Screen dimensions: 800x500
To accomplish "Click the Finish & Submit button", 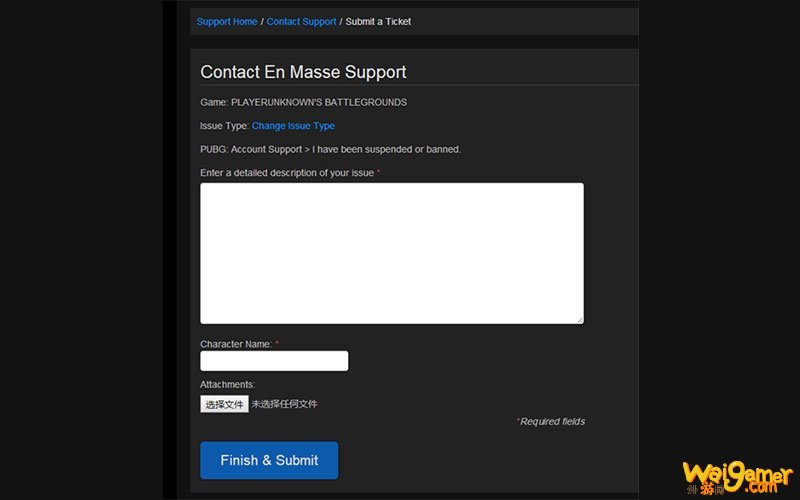I will [269, 460].
